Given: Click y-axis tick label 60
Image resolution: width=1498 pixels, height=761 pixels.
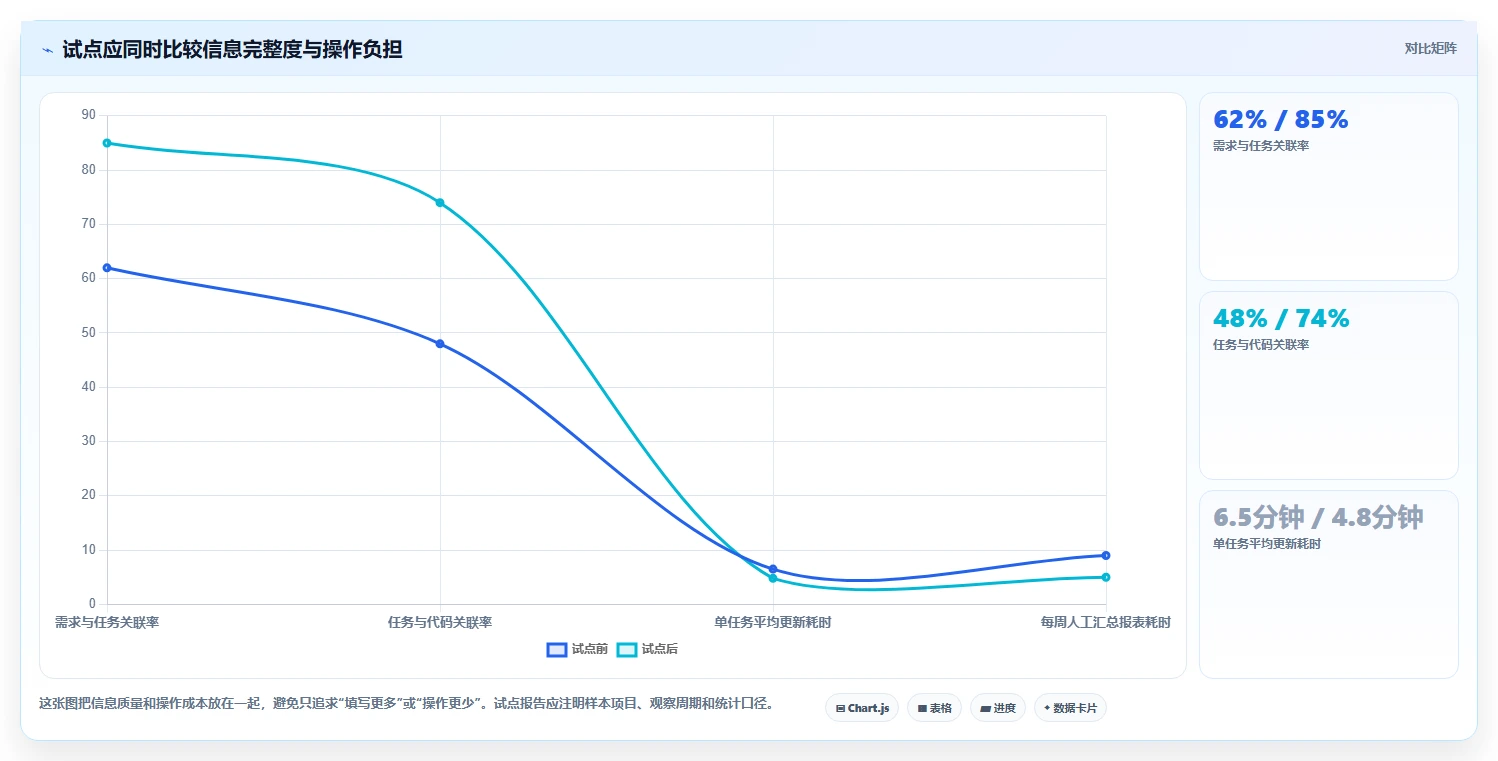Looking at the screenshot, I should (89, 278).
